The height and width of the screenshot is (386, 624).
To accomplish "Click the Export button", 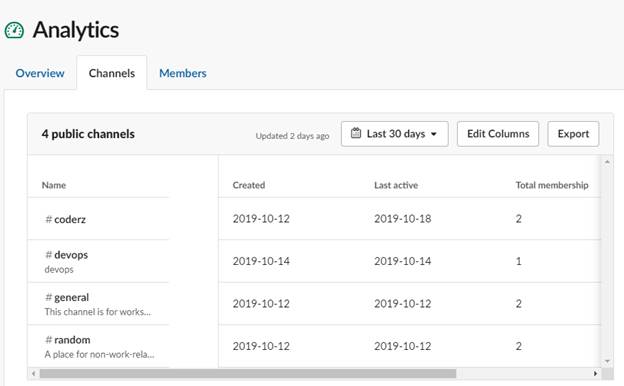I will tap(573, 134).
